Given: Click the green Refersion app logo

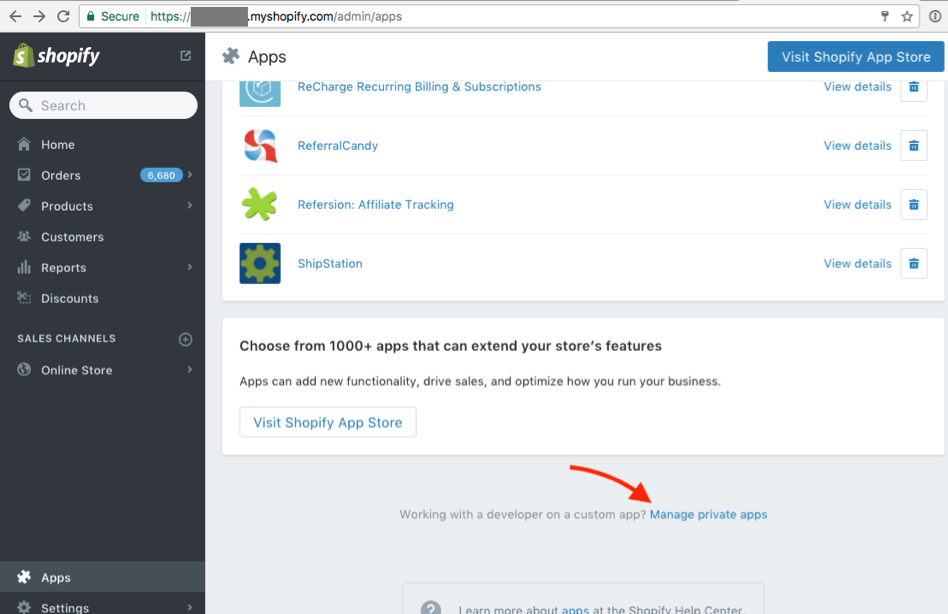Looking at the screenshot, I should tap(260, 204).
